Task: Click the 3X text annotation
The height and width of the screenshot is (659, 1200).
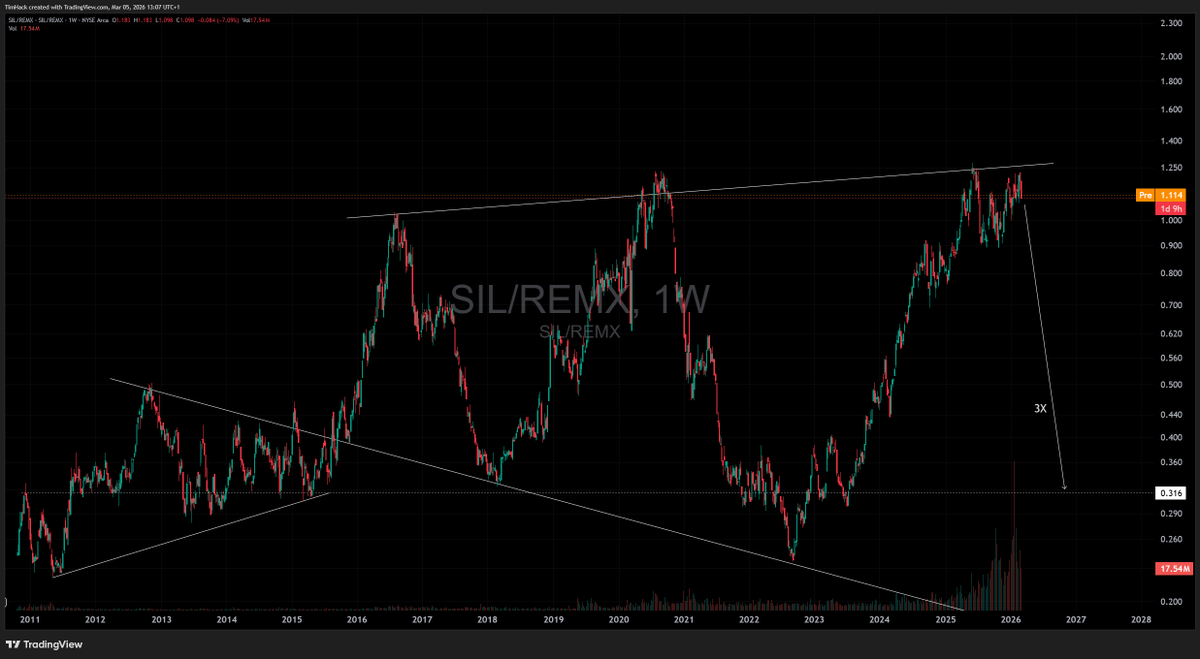Action: 1040,409
